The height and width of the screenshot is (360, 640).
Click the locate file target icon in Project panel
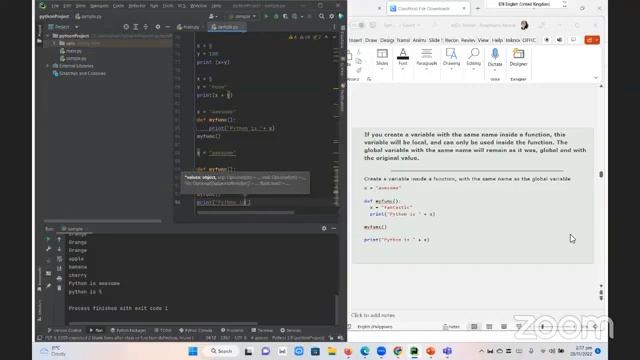click(126, 27)
